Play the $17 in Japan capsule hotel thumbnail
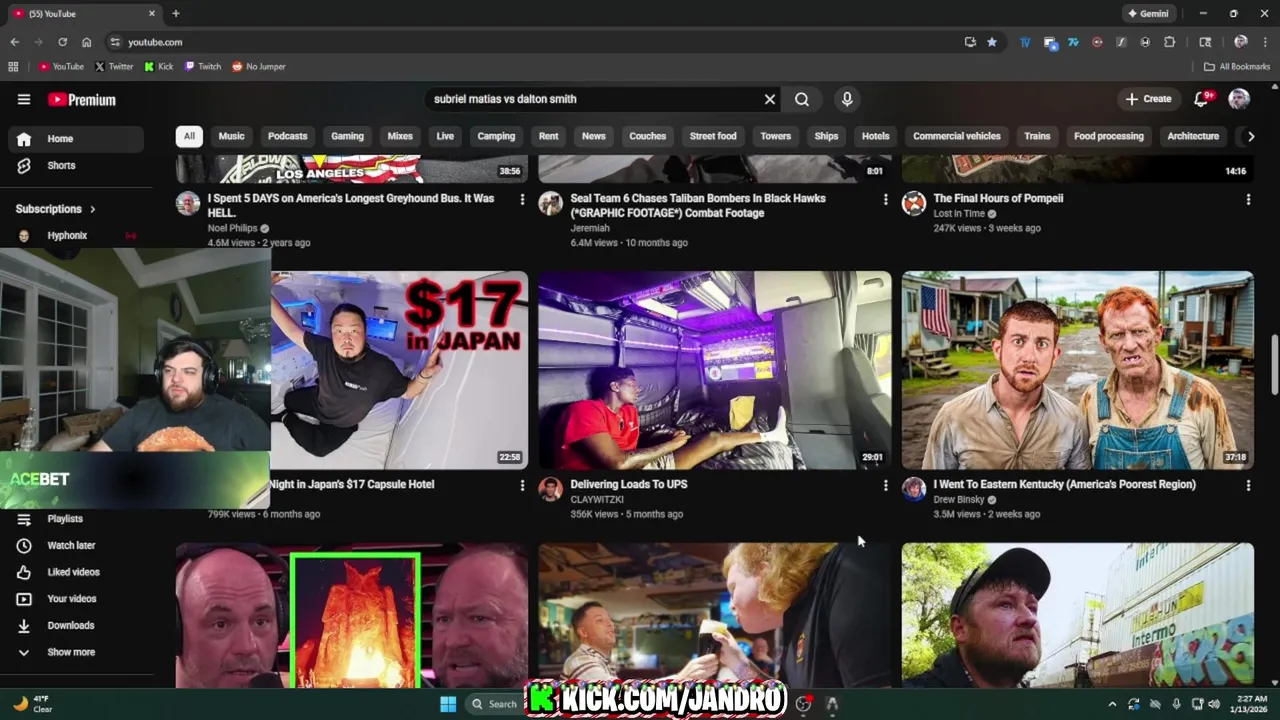Image resolution: width=1280 pixels, height=720 pixels. coord(399,370)
